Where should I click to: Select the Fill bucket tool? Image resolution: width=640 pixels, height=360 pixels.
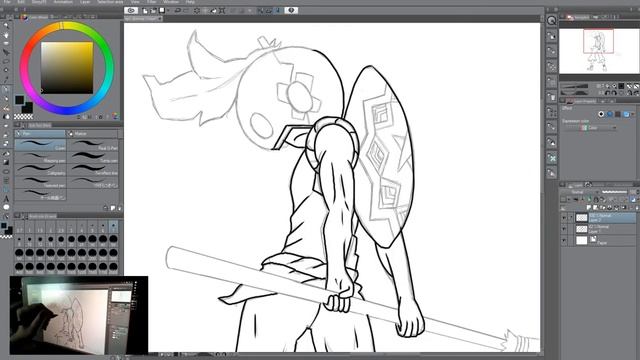pos(6,153)
